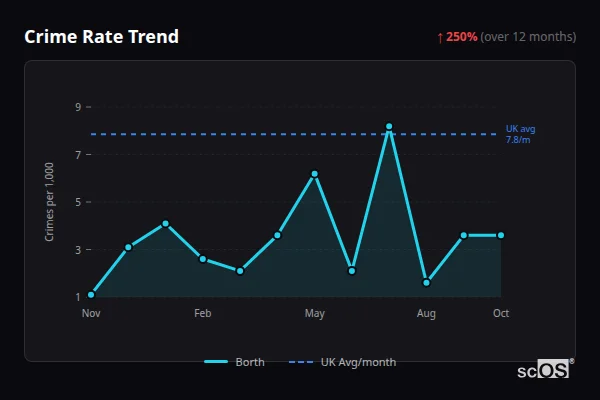Select the July highest data point
Image resolution: width=600 pixels, height=400 pixels.
pos(389,126)
